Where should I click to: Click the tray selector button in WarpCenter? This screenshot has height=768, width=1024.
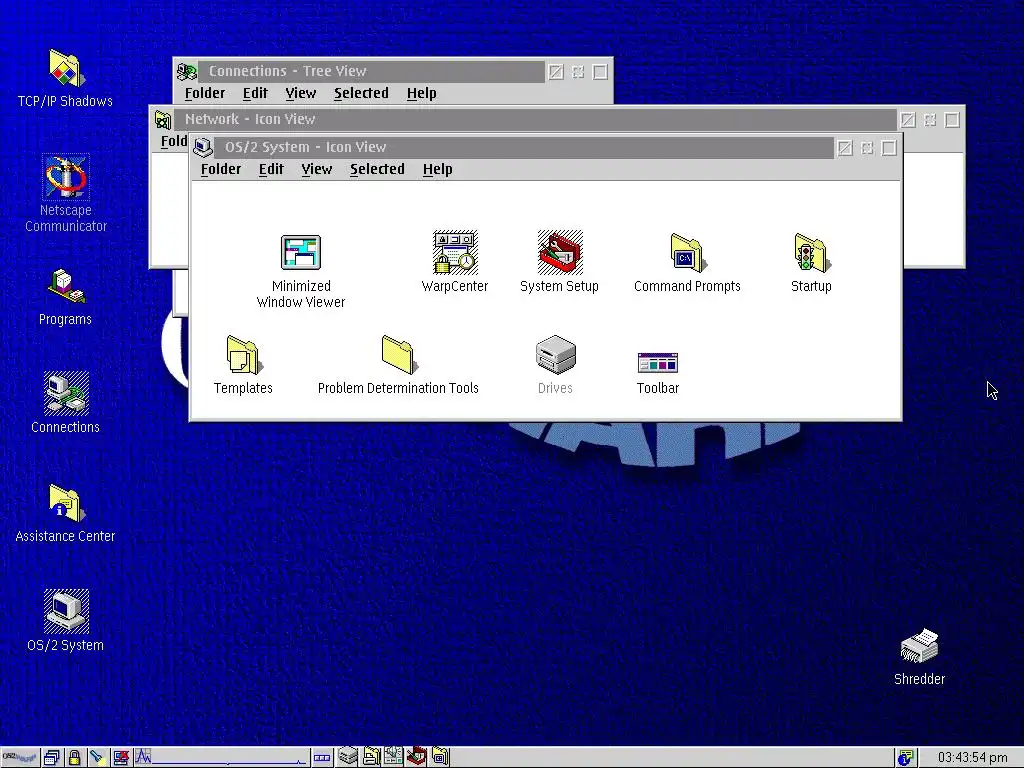(322, 758)
